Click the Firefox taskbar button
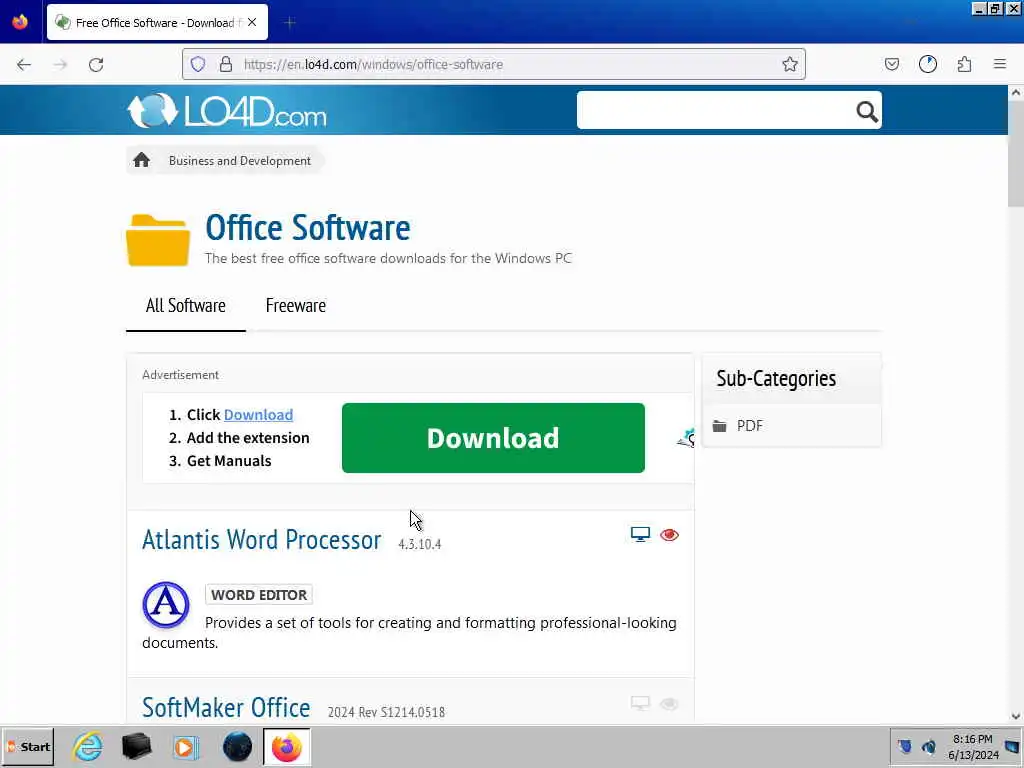The height and width of the screenshot is (768, 1024). 287,746
